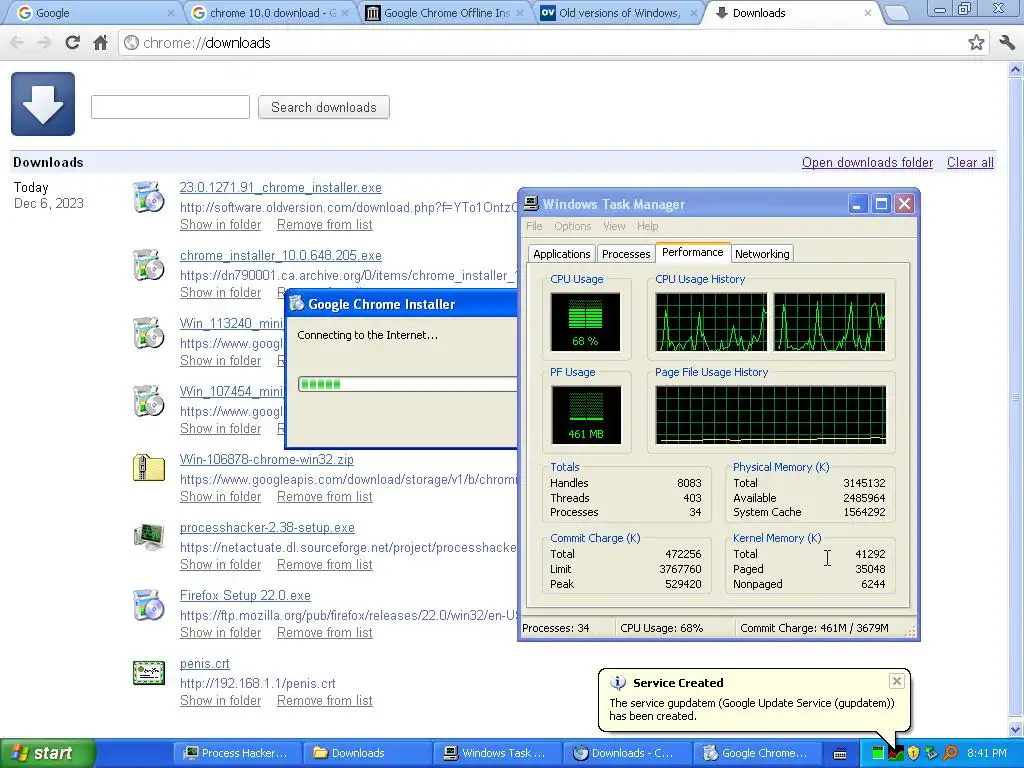This screenshot has width=1024, height=768.
Task: Open the chrome_installer_10.0.648.205.exe download link
Action: (x=281, y=255)
